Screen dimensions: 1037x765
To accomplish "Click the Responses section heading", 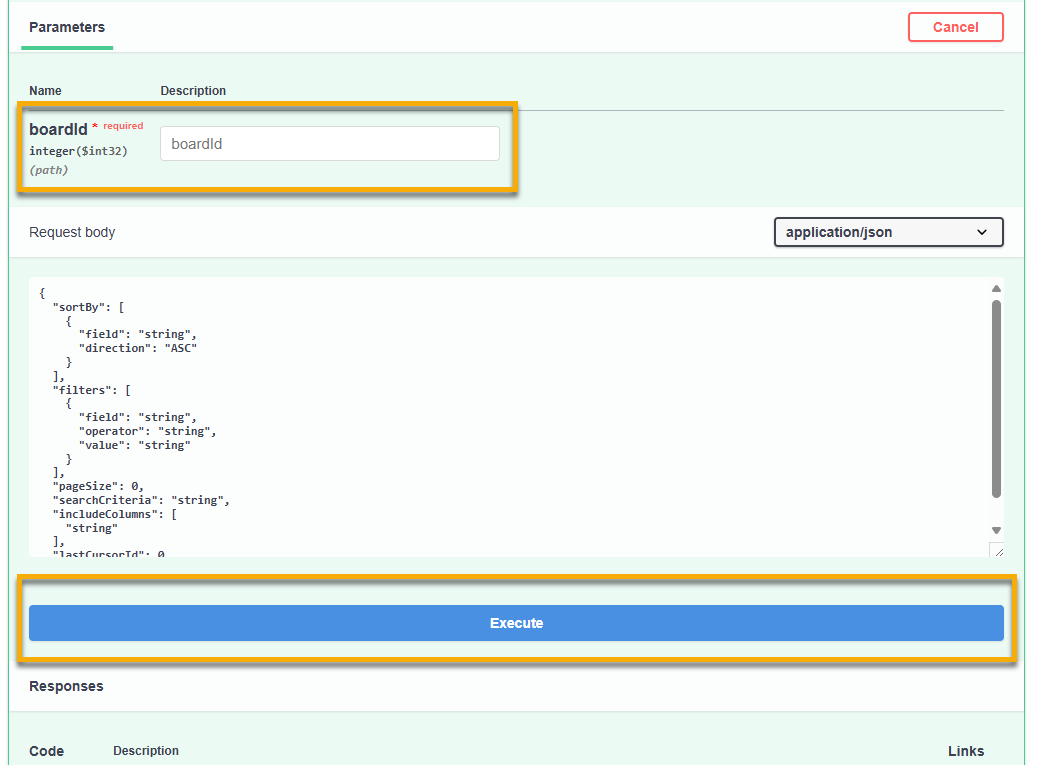I will click(x=65, y=686).
